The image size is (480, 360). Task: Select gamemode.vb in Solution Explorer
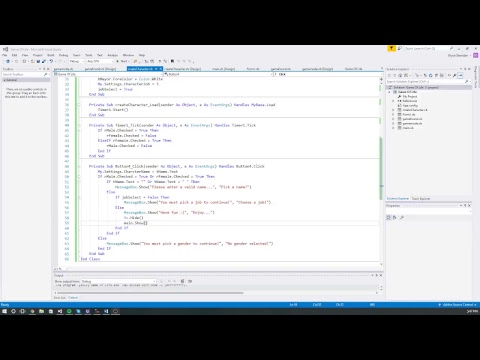412,124
